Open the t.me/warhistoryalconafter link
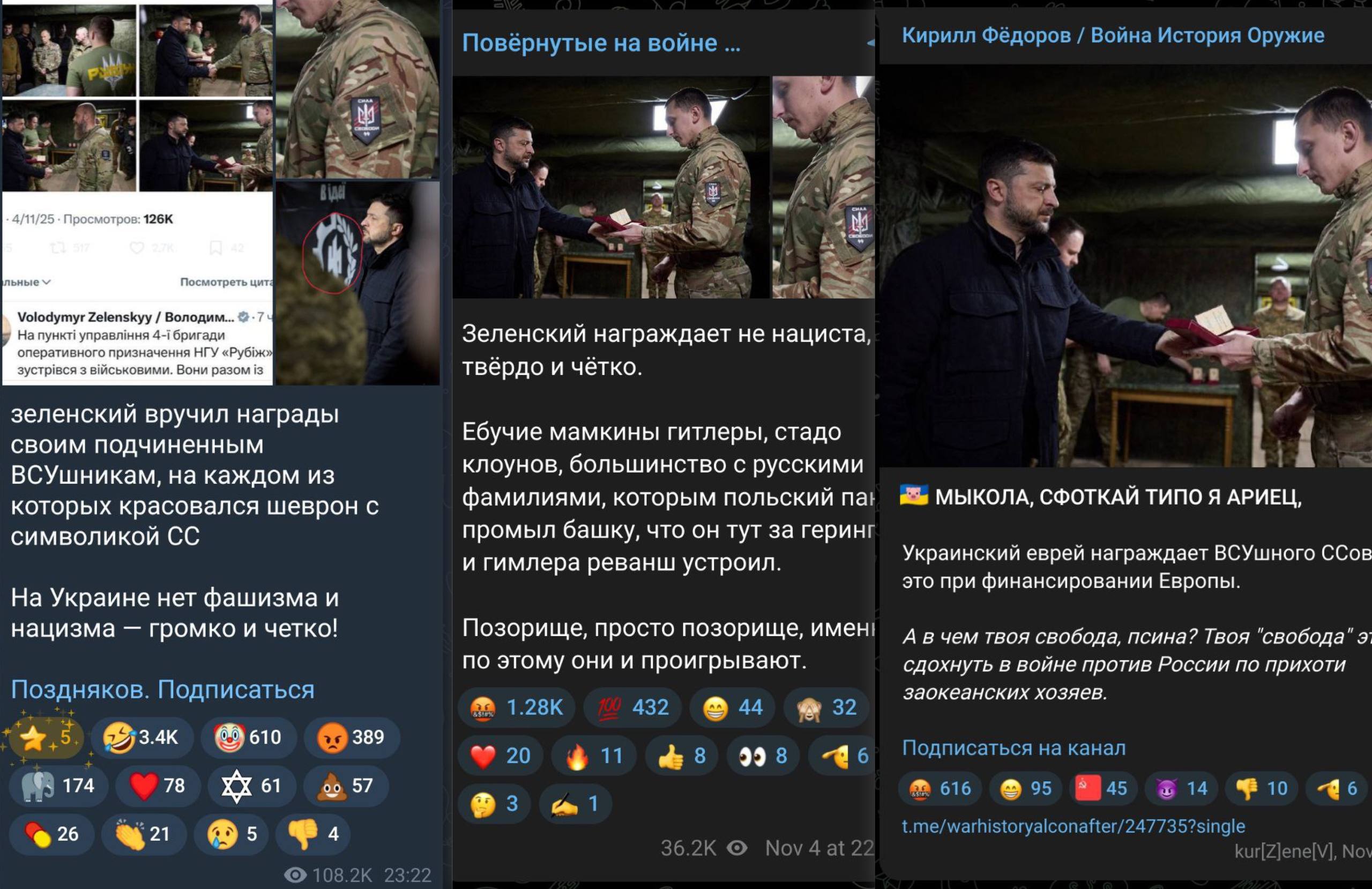This screenshot has width=1372, height=889. 1073,826
